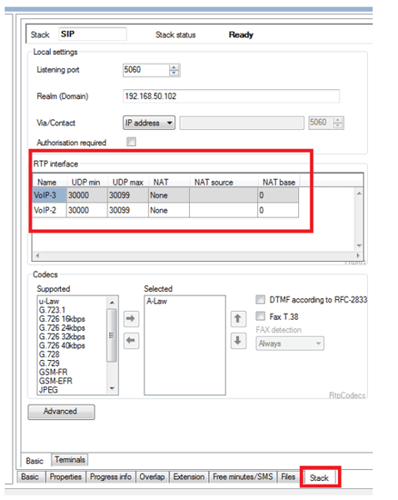Click RTP table horizontal scroll right arrow
The width and height of the screenshot is (398, 500).
[x=358, y=256]
